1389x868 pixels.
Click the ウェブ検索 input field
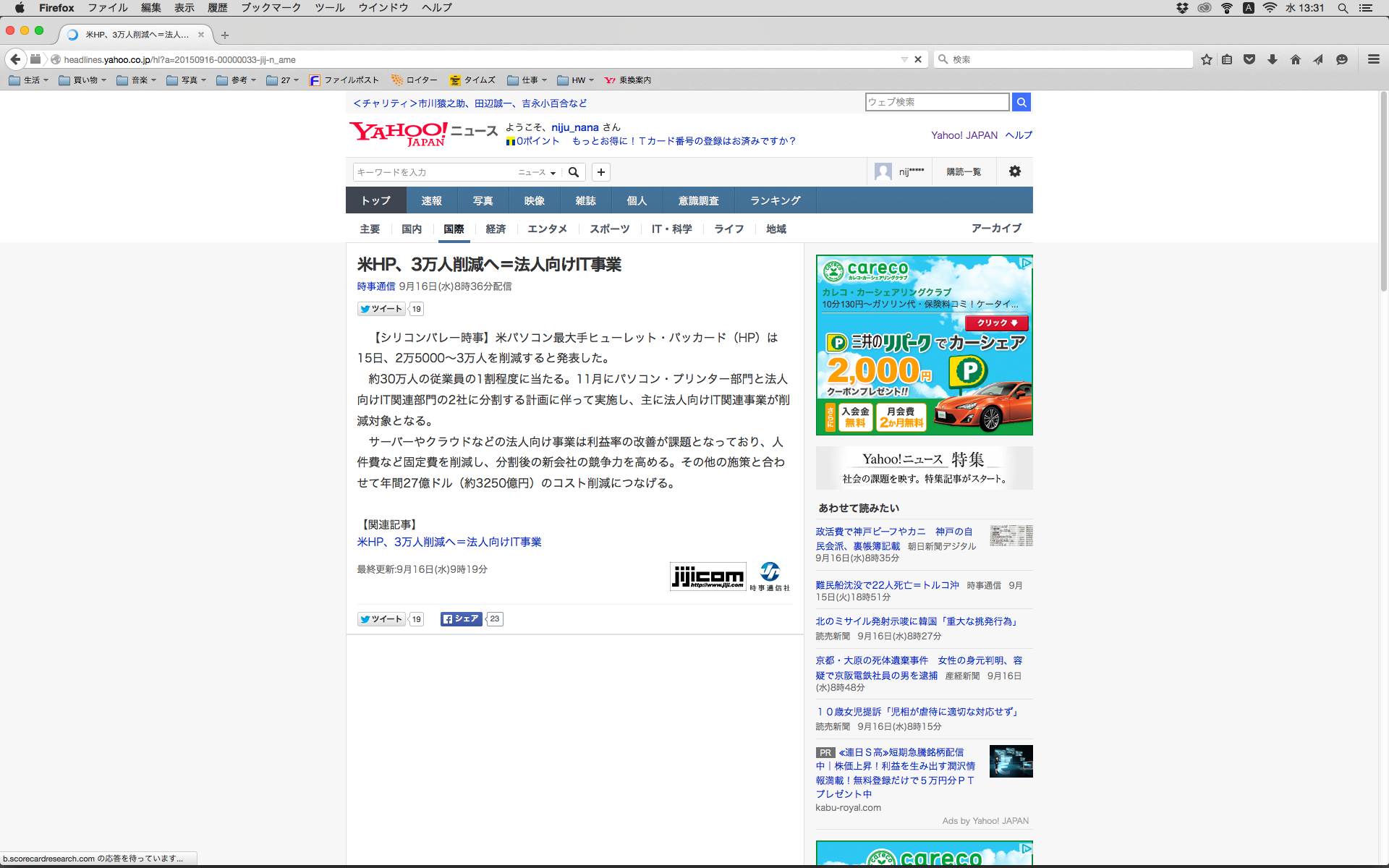tap(937, 102)
